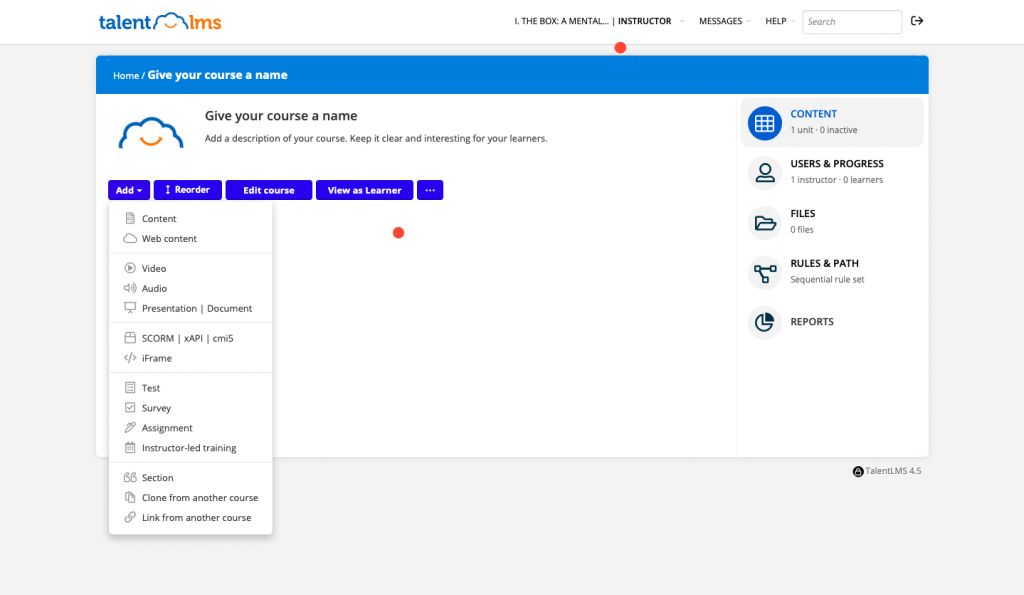Screen dimensions: 1024x595
Task: Click the View as Learner button
Action: (x=364, y=190)
